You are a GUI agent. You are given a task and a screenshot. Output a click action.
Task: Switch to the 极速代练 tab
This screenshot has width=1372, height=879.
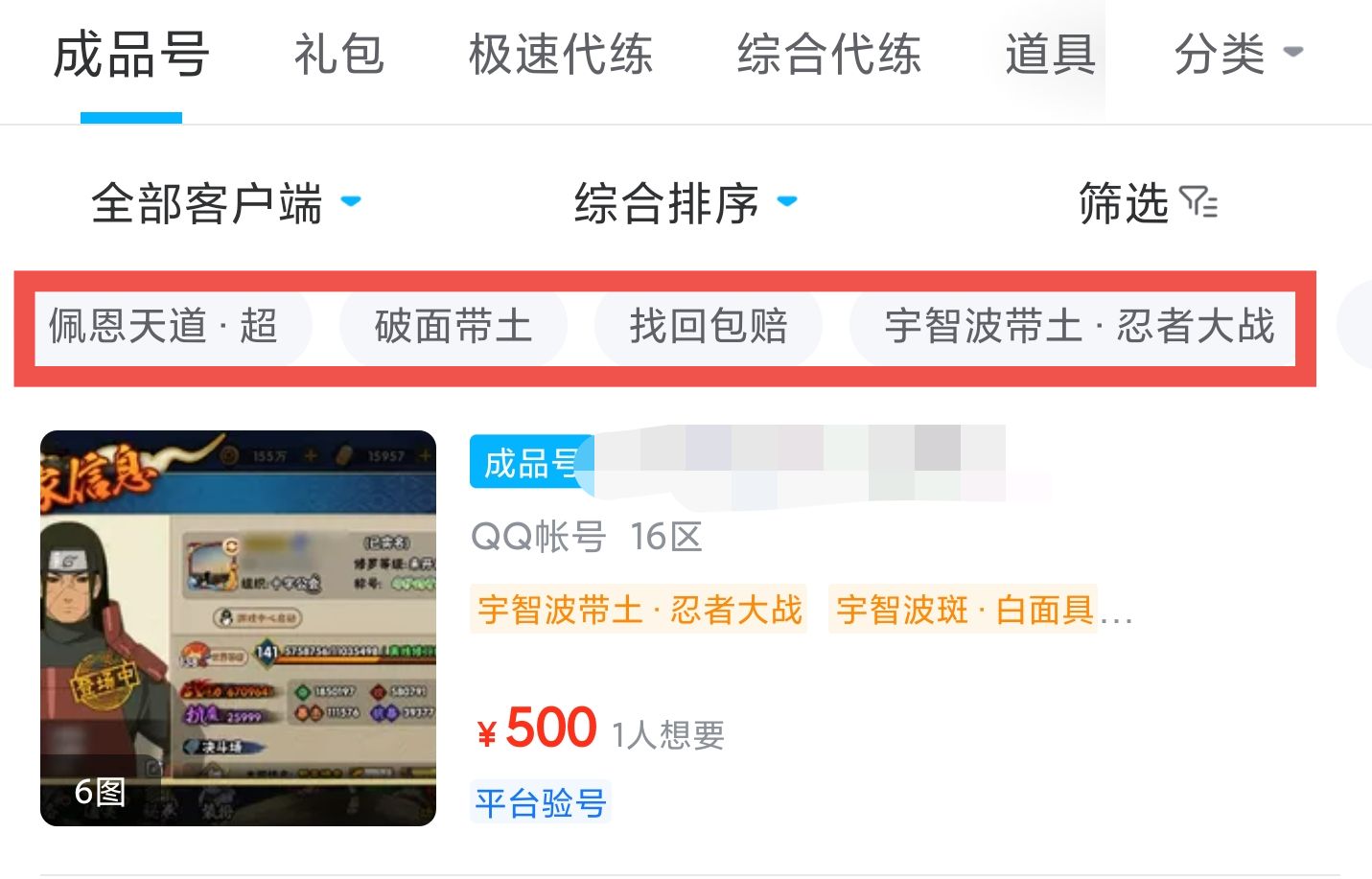[561, 54]
